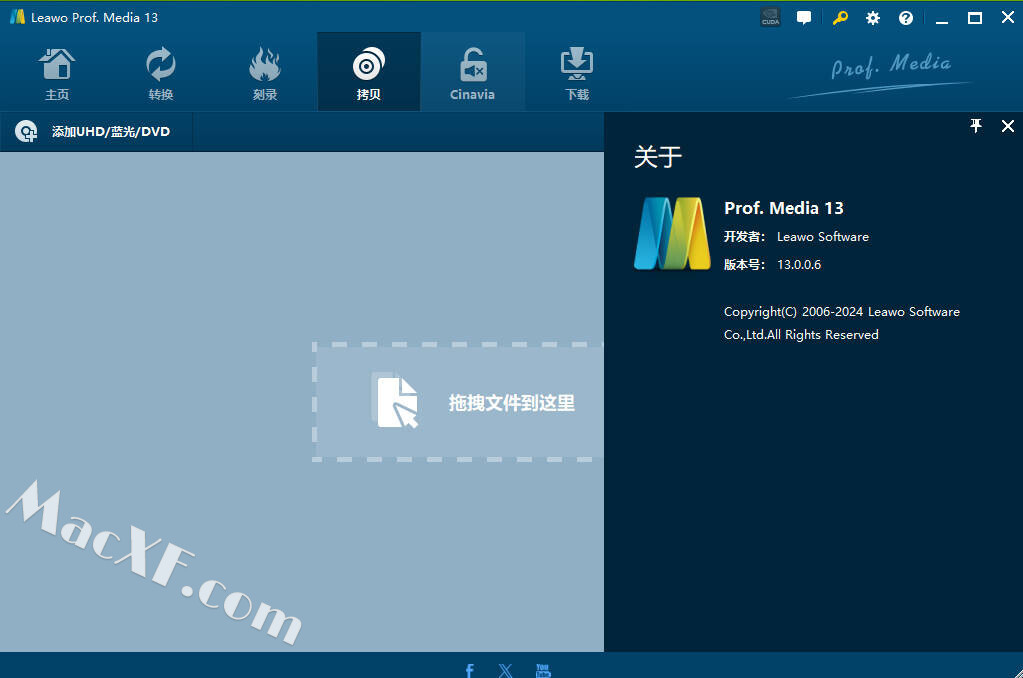
Task: Click the Prof. Media logo in about panel
Action: [x=672, y=234]
